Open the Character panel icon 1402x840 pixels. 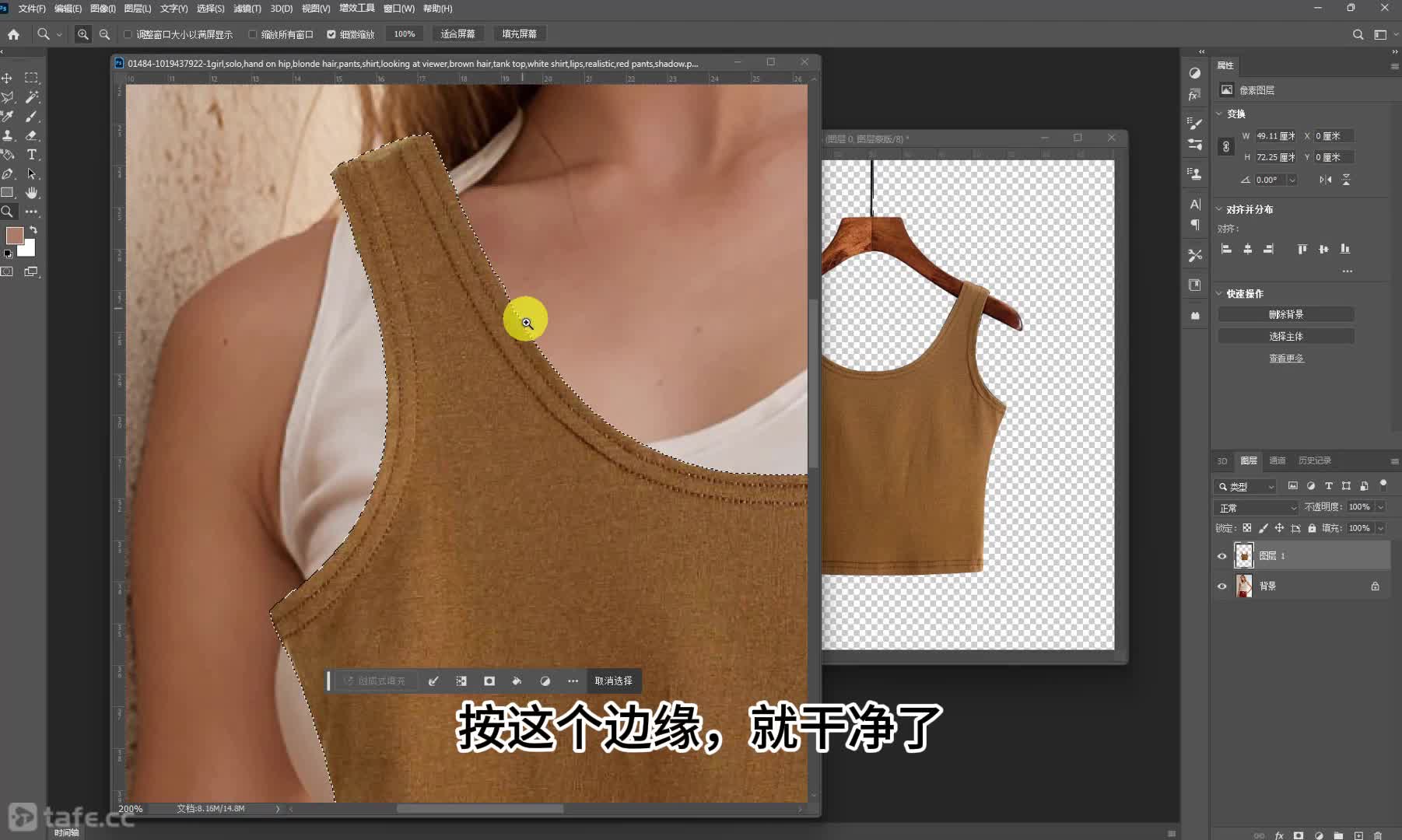coord(1194,204)
